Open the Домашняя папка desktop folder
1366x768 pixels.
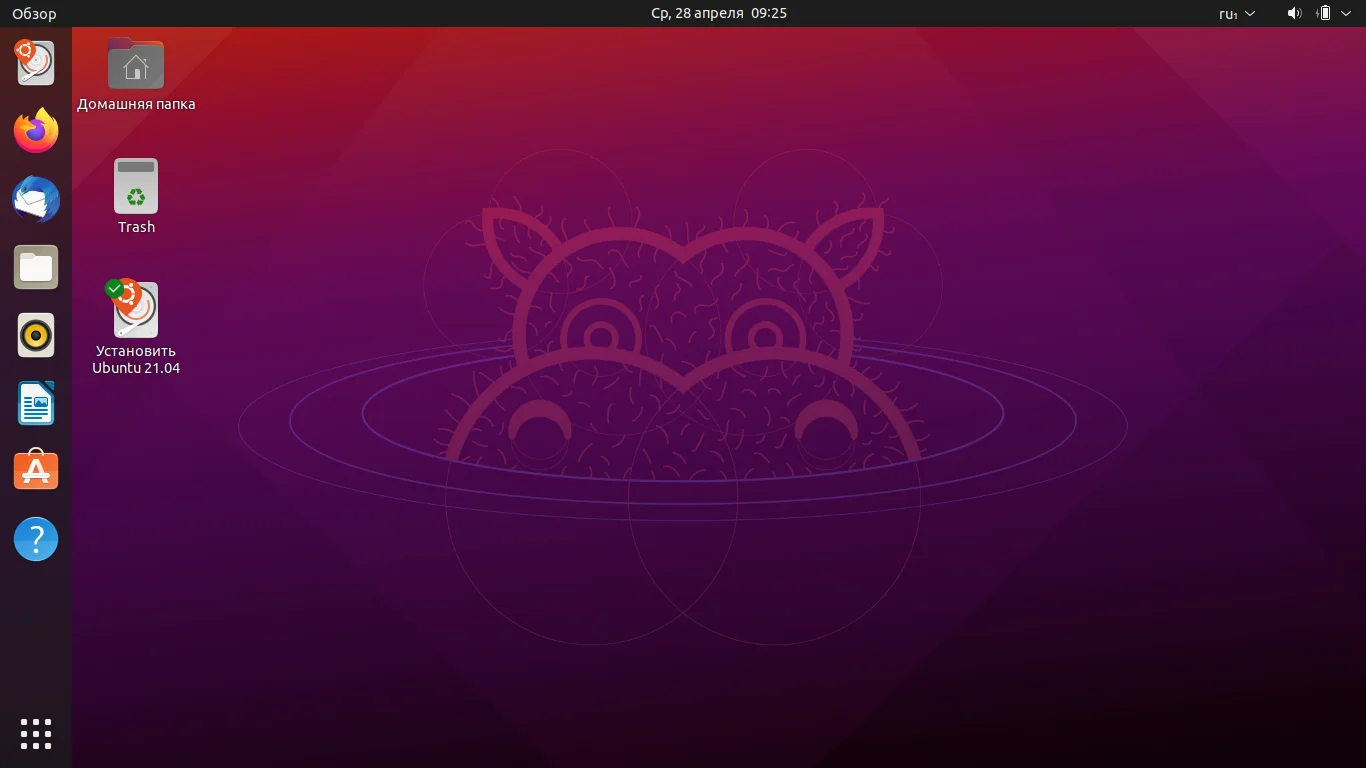pyautogui.click(x=136, y=63)
